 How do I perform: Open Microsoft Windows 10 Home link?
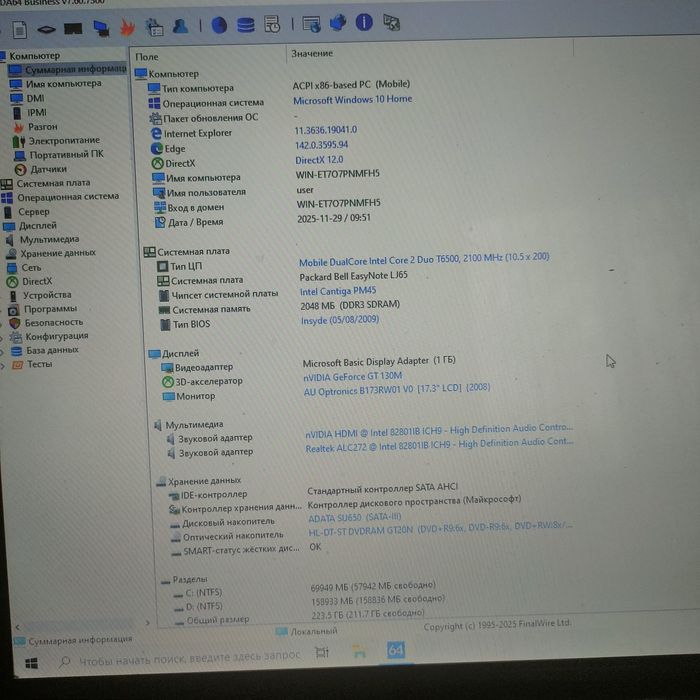click(x=353, y=99)
